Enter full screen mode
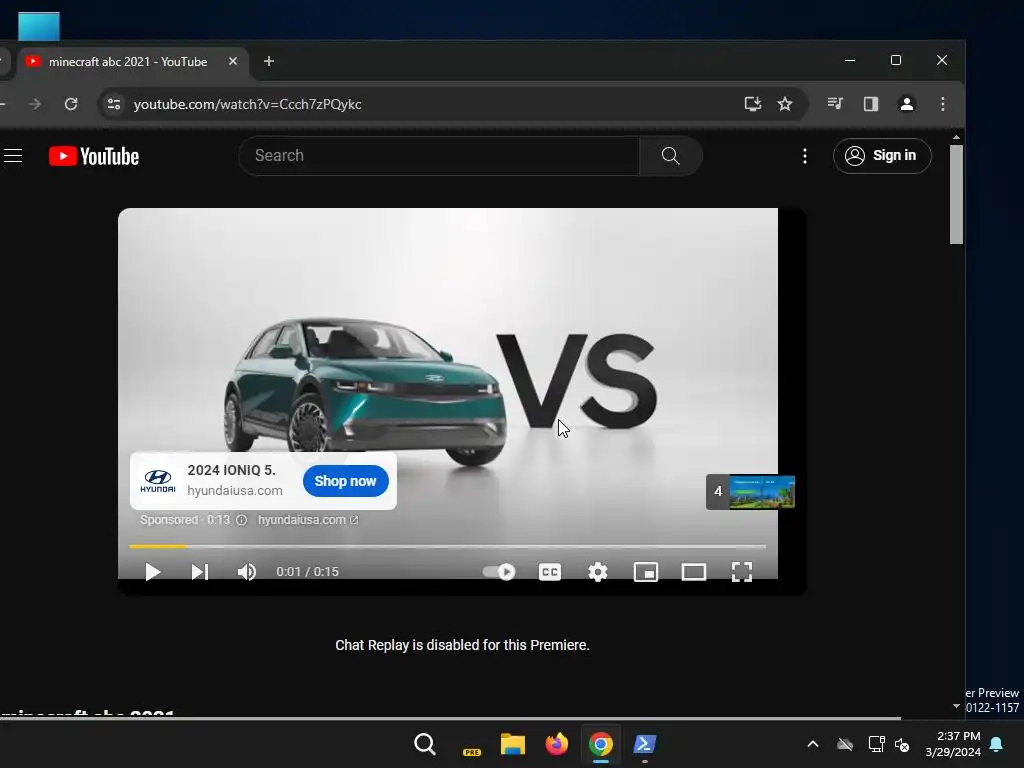Screen dimensions: 1024x768 (742, 572)
